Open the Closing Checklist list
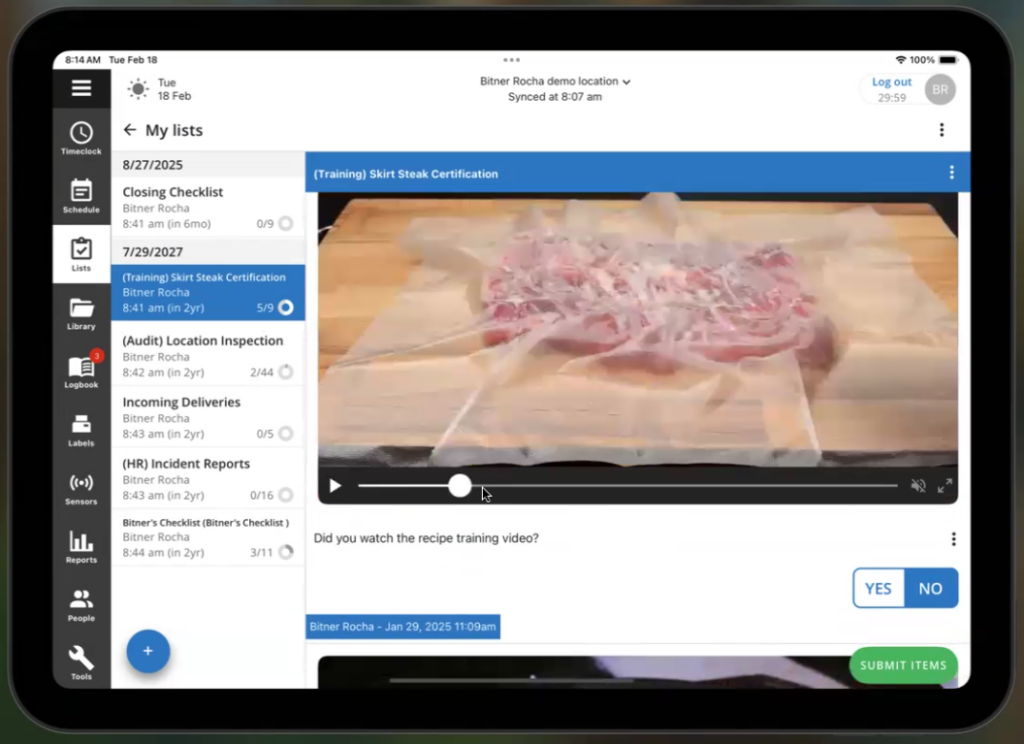 (208, 208)
